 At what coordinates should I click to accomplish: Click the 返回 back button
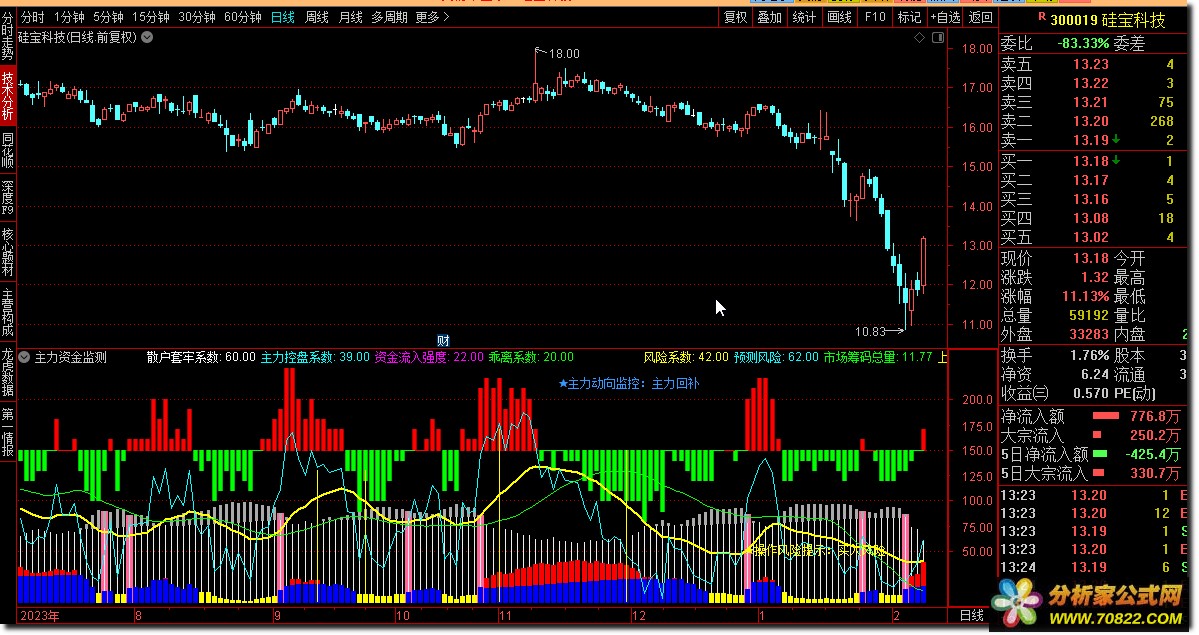pos(980,17)
